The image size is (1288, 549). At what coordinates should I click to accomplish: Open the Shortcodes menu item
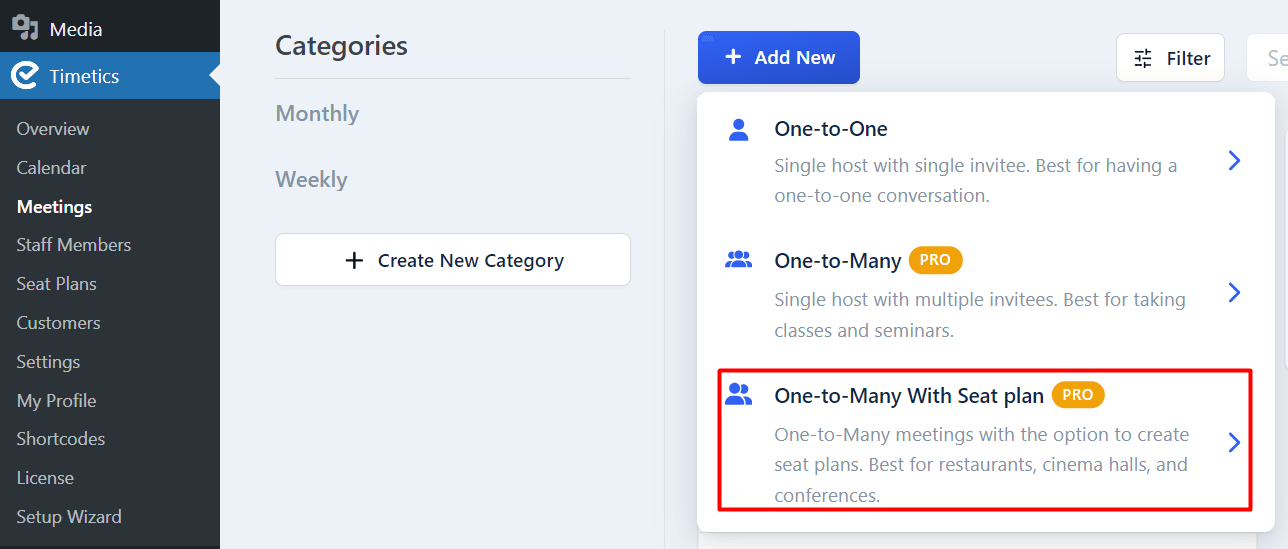(61, 439)
